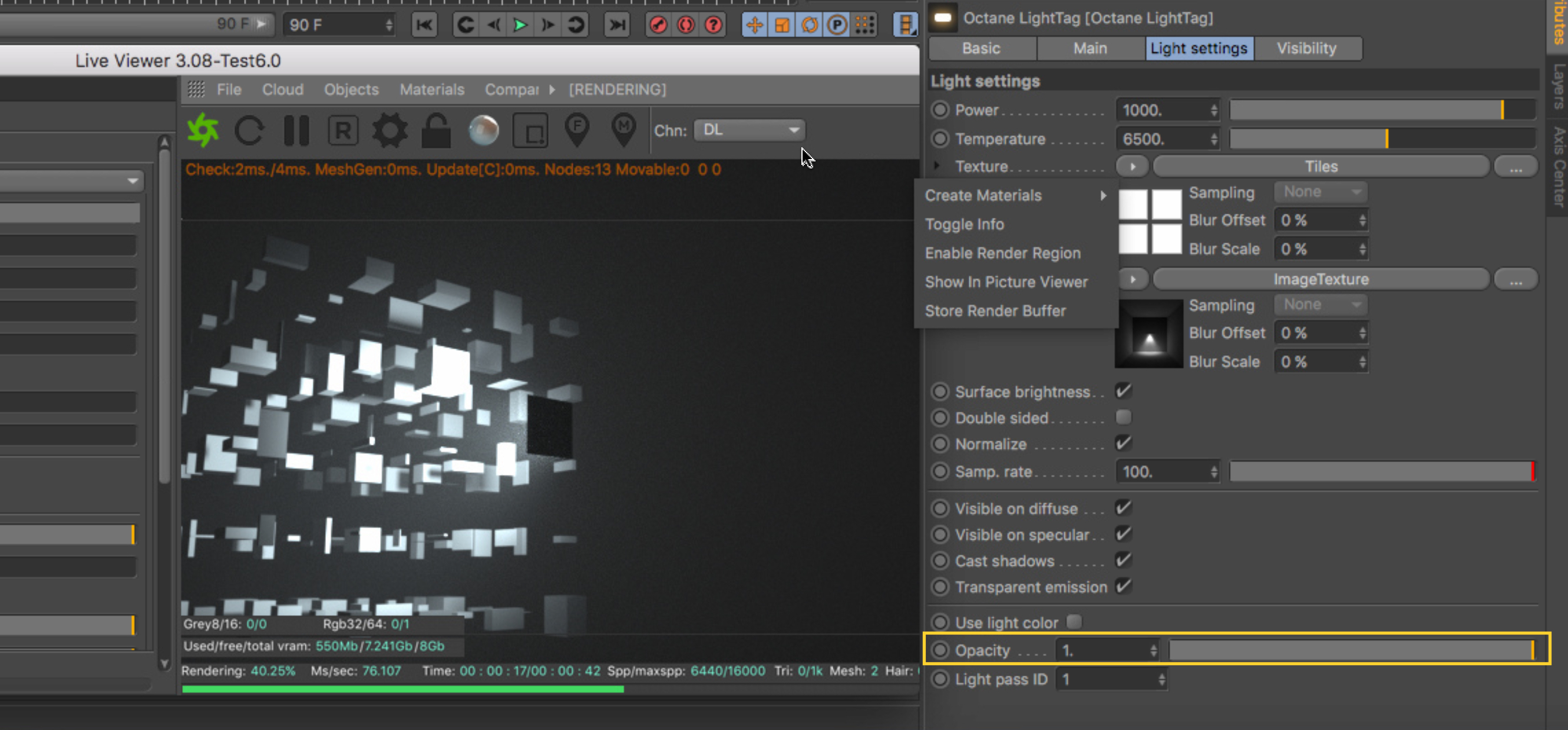Click the Tiles texture button
Viewport: 1568px width, 730px height.
tap(1321, 166)
